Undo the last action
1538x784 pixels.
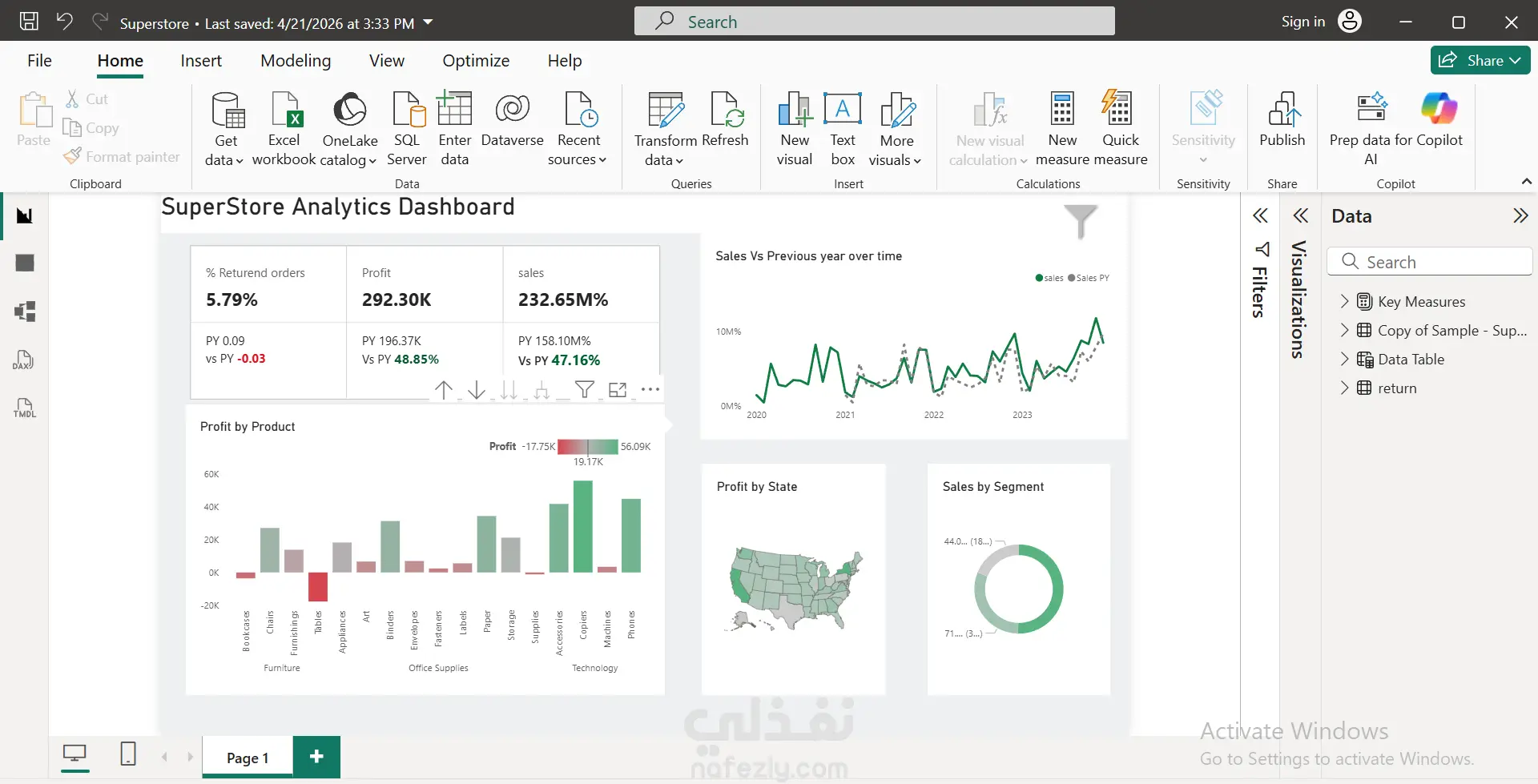click(x=65, y=22)
